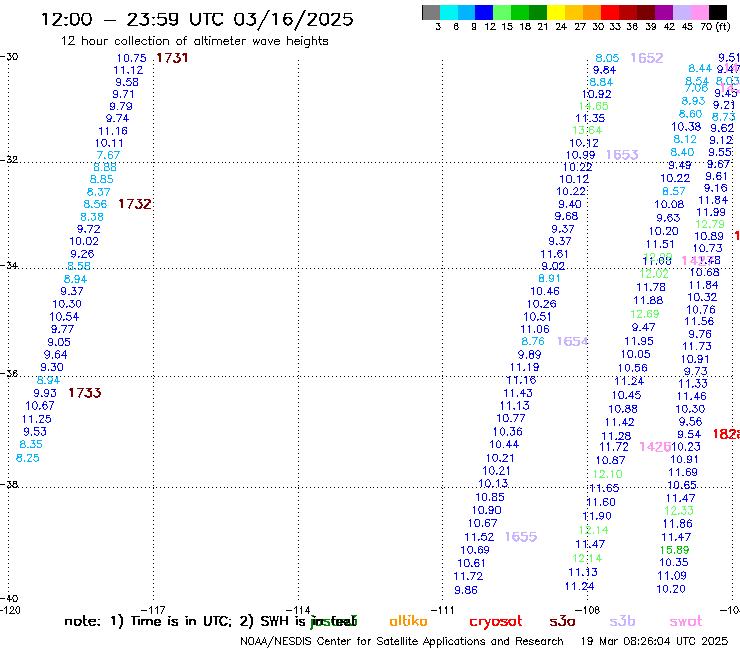
Task: Click the wave height value 10.54
Action: 64,317
